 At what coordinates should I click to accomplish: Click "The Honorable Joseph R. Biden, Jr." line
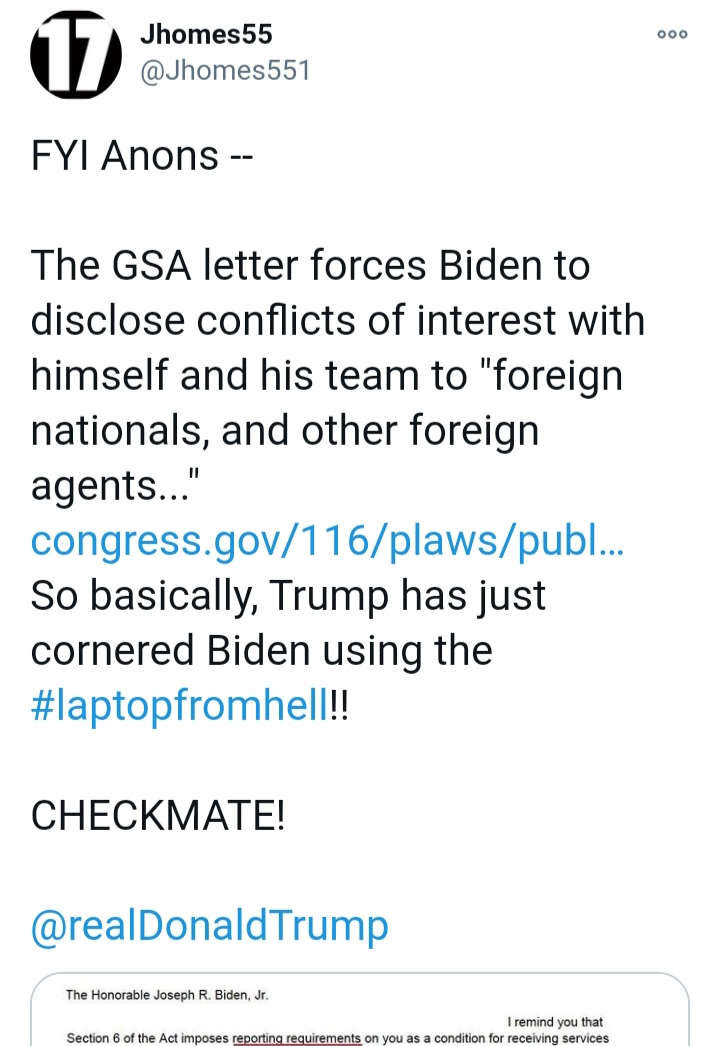168,995
